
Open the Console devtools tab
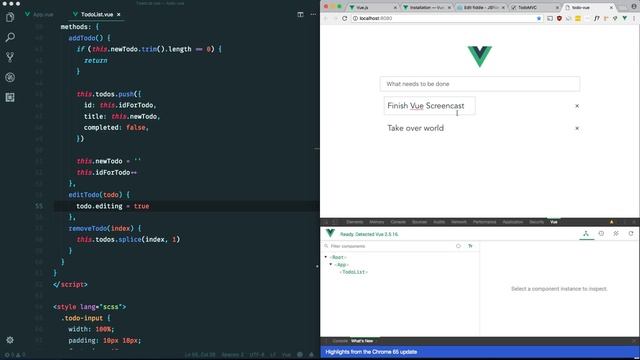(398, 222)
